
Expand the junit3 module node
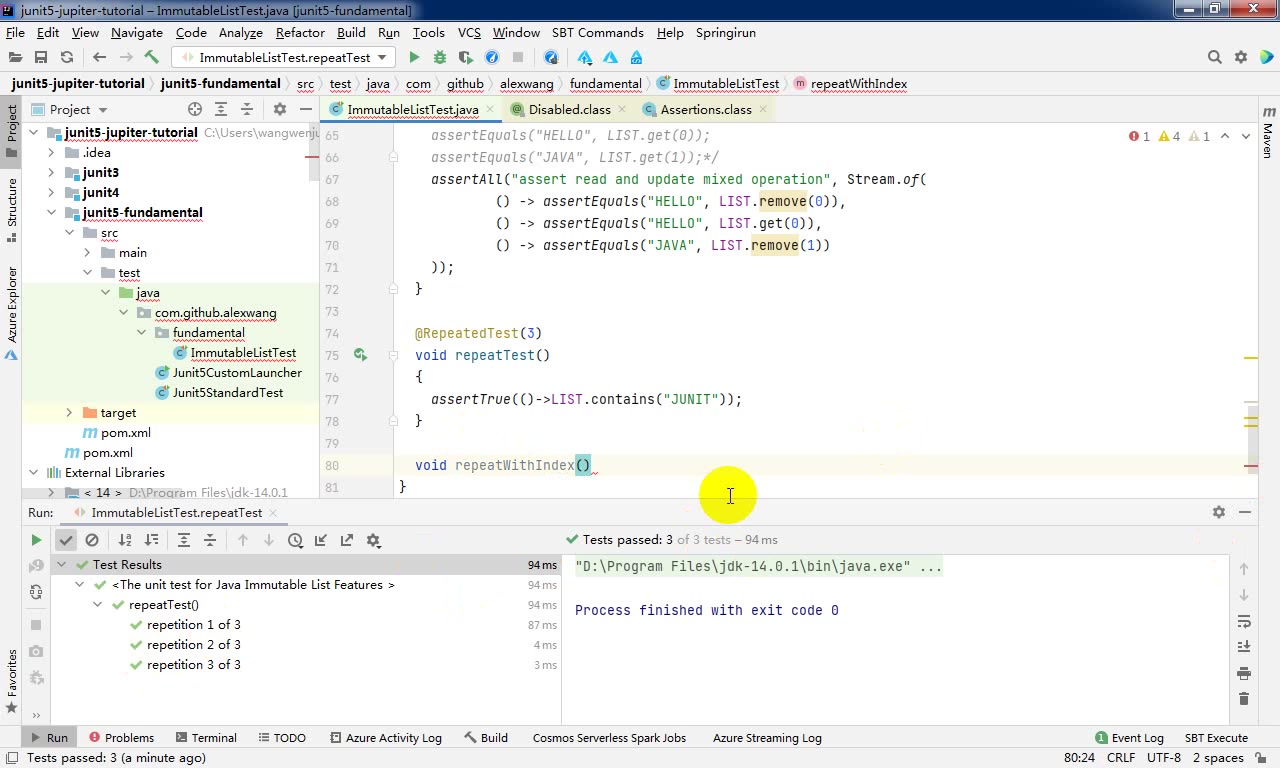[x=51, y=172]
